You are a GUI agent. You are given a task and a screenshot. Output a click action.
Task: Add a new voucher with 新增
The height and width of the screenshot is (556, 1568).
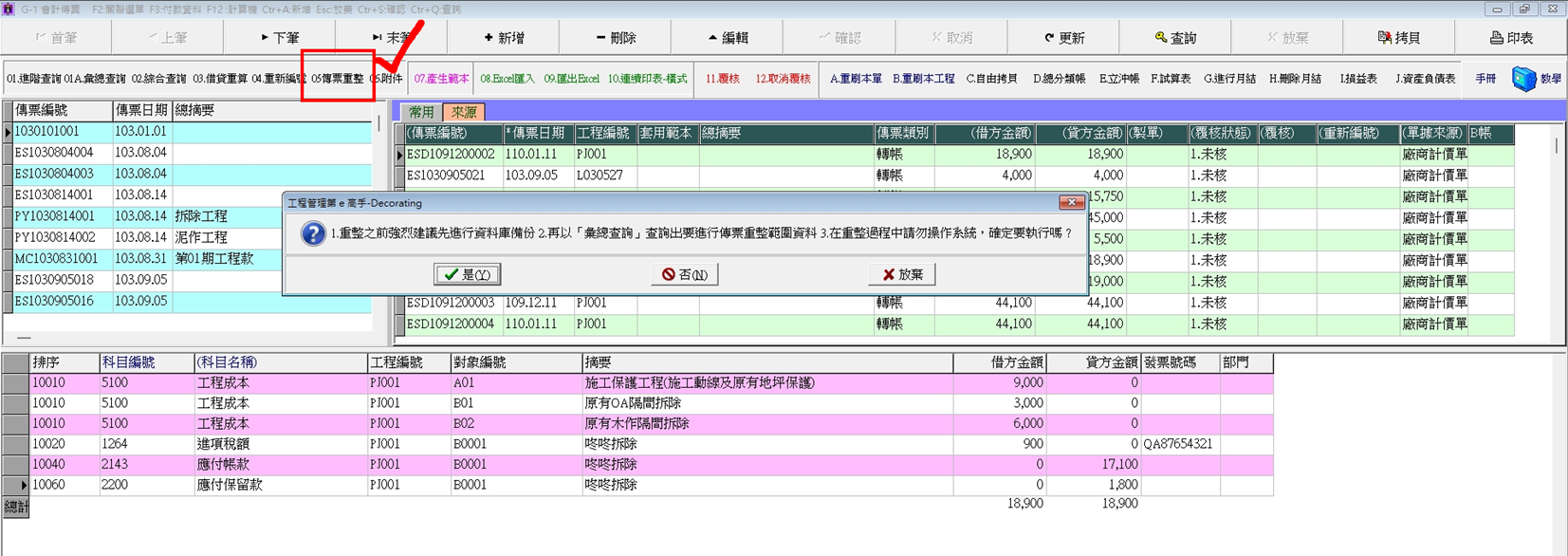point(504,38)
